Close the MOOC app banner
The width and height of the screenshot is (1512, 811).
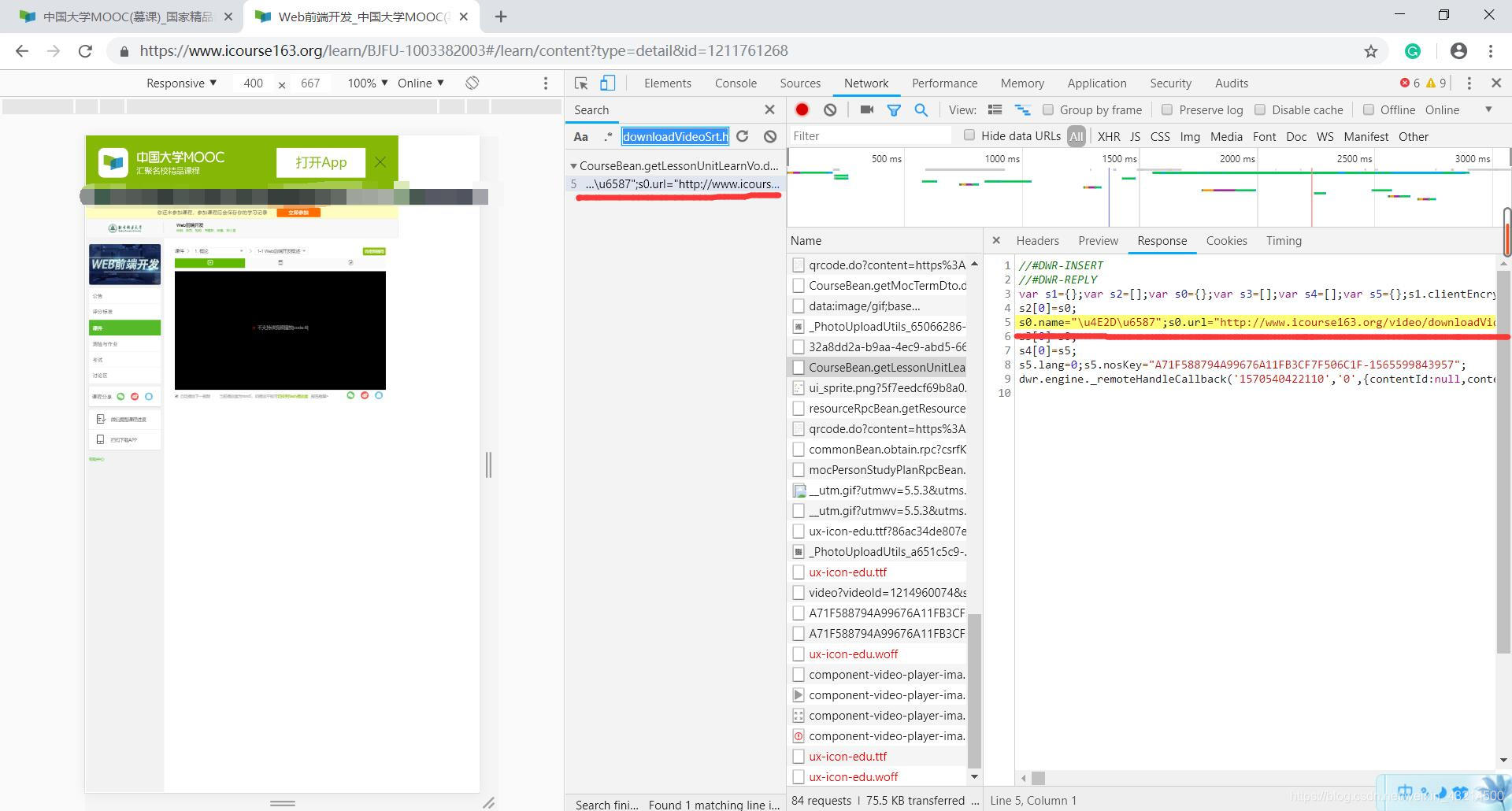coord(380,162)
